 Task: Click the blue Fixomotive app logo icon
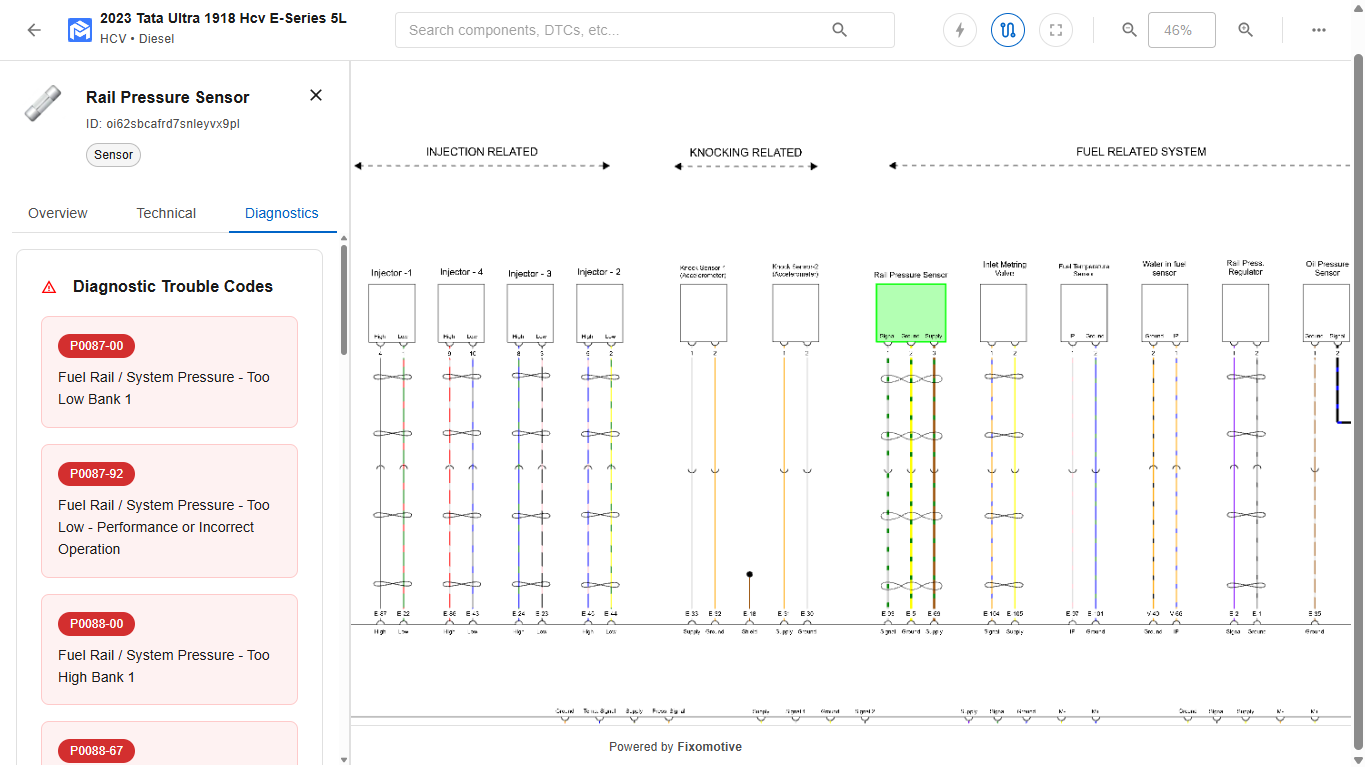pyautogui.click(x=78, y=30)
